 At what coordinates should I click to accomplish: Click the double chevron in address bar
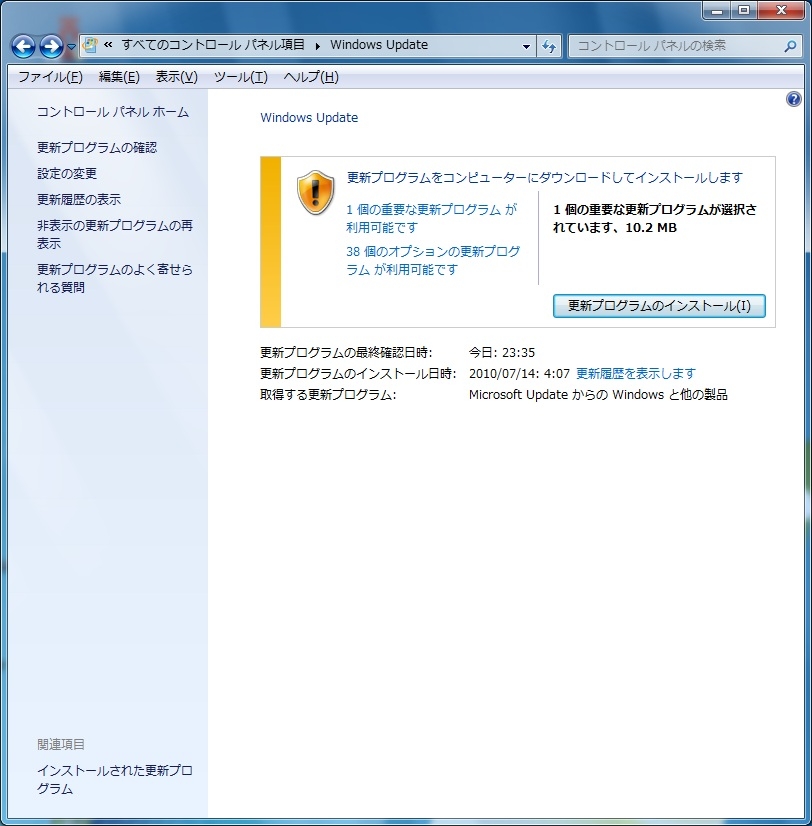(x=108, y=45)
